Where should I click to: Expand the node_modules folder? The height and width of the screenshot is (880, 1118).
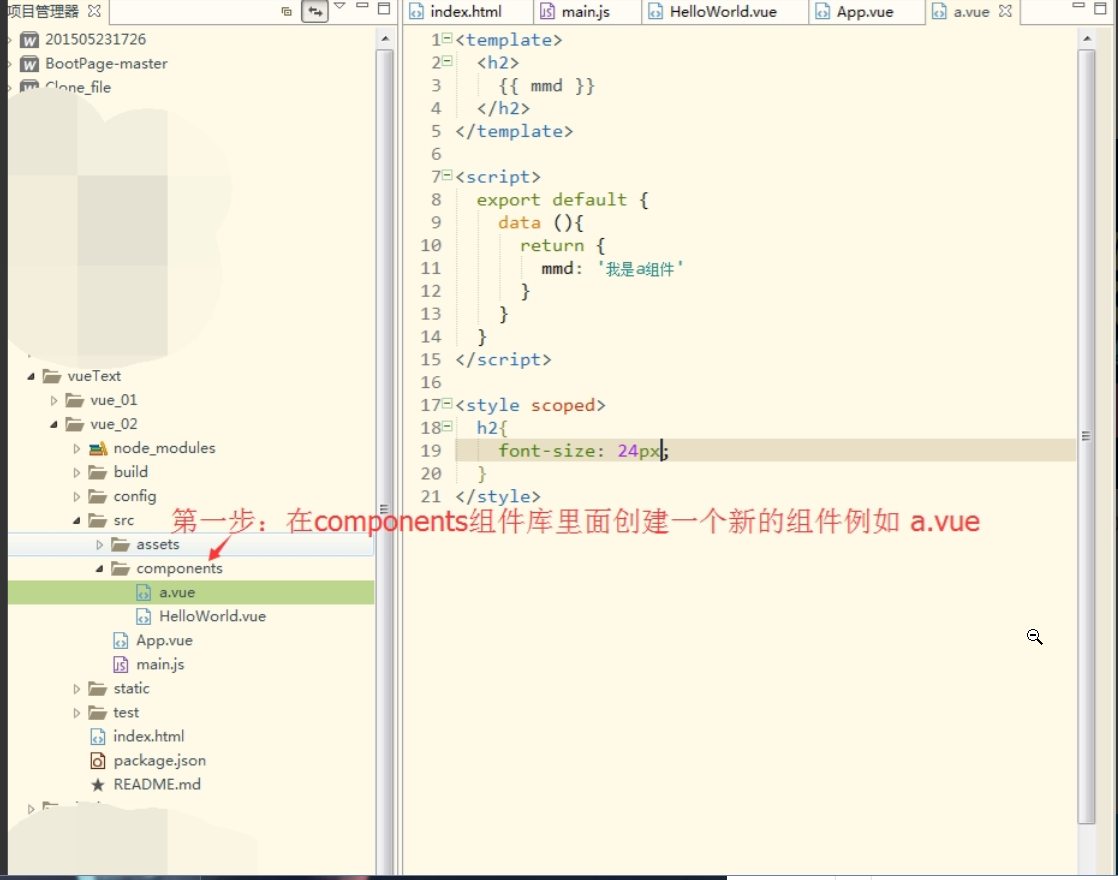pos(76,449)
